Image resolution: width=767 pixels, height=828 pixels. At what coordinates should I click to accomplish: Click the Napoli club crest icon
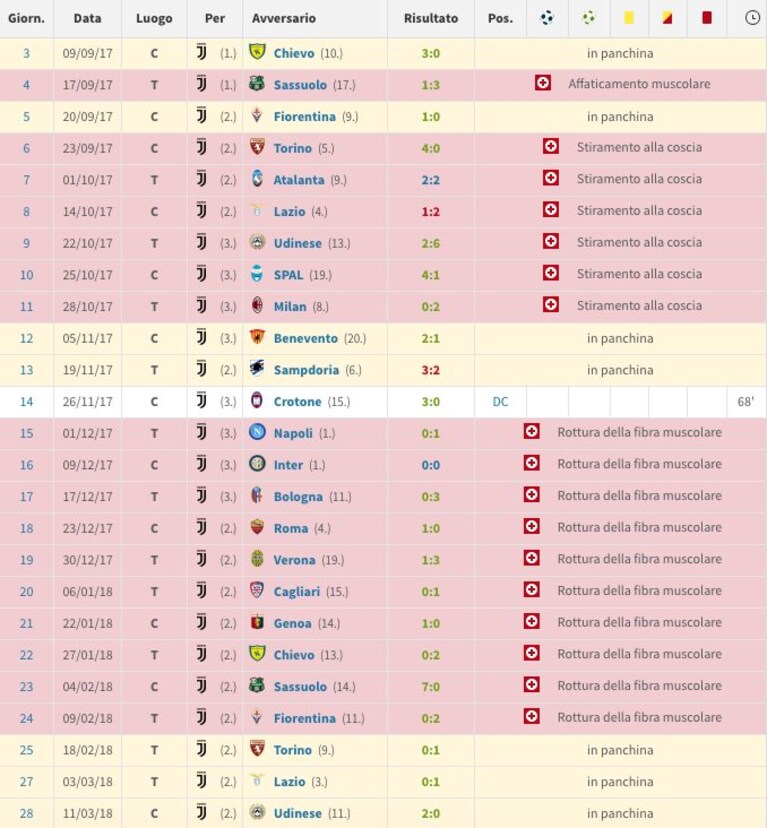[x=257, y=432]
